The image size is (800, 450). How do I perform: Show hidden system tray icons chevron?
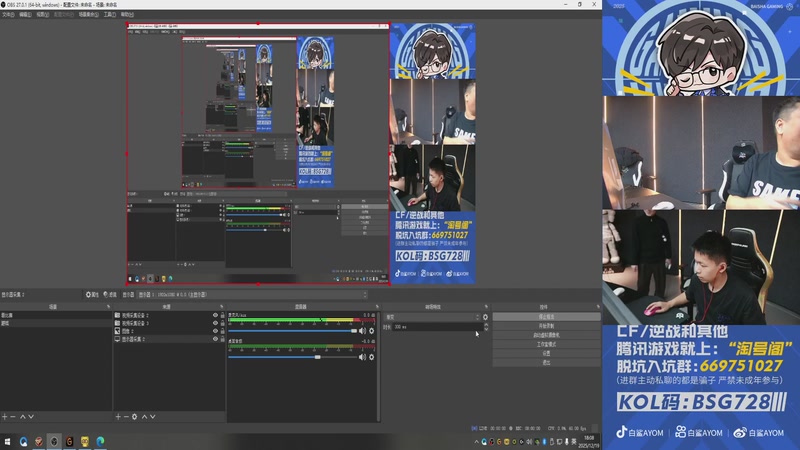pos(477,442)
